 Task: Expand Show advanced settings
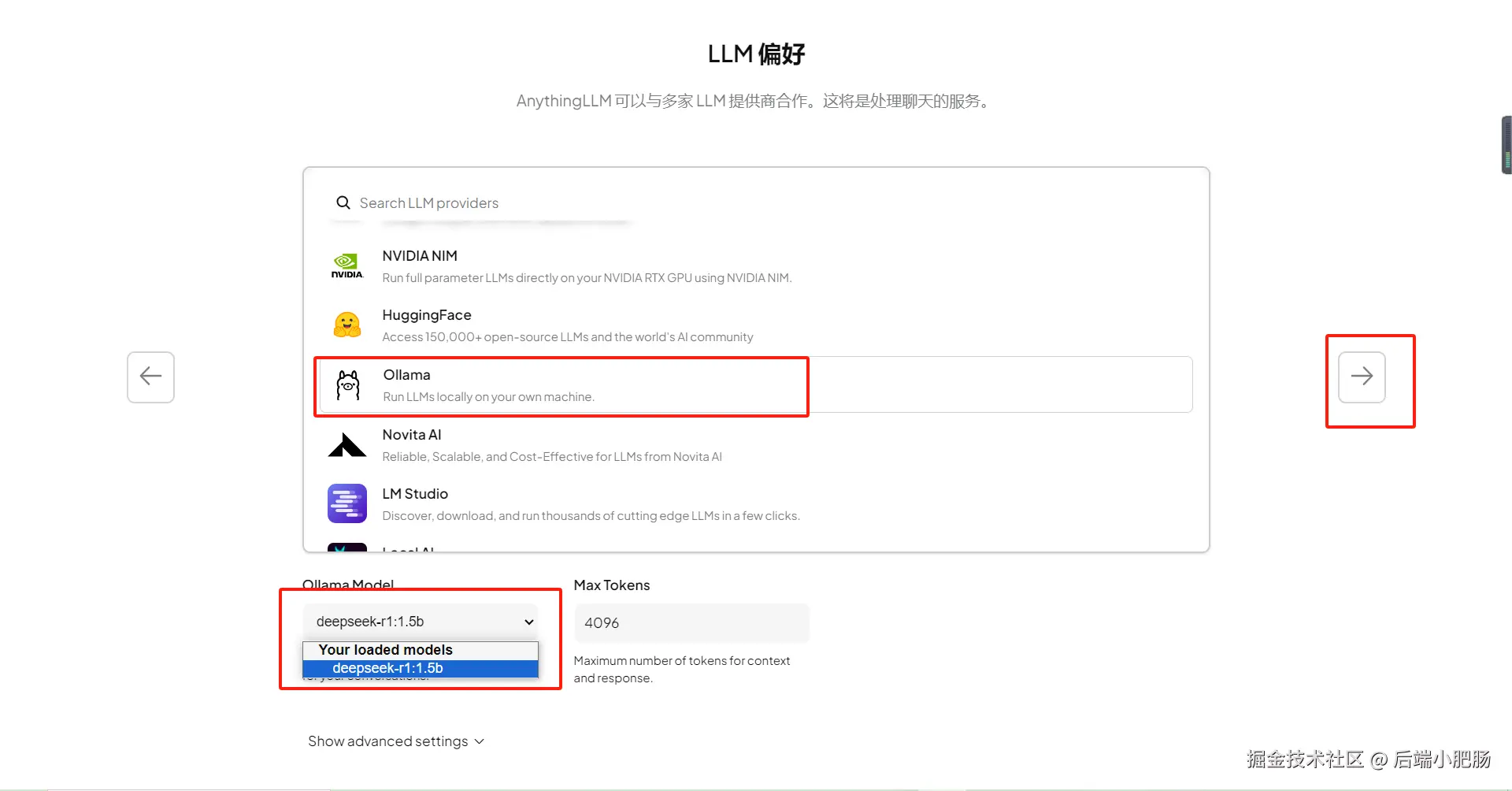pos(396,741)
